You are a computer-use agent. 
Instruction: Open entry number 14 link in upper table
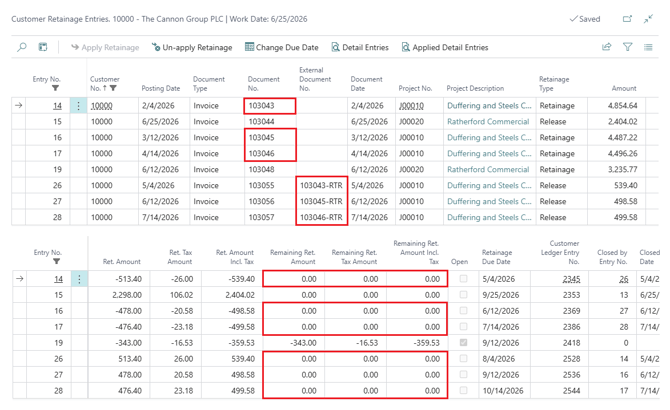57,105
